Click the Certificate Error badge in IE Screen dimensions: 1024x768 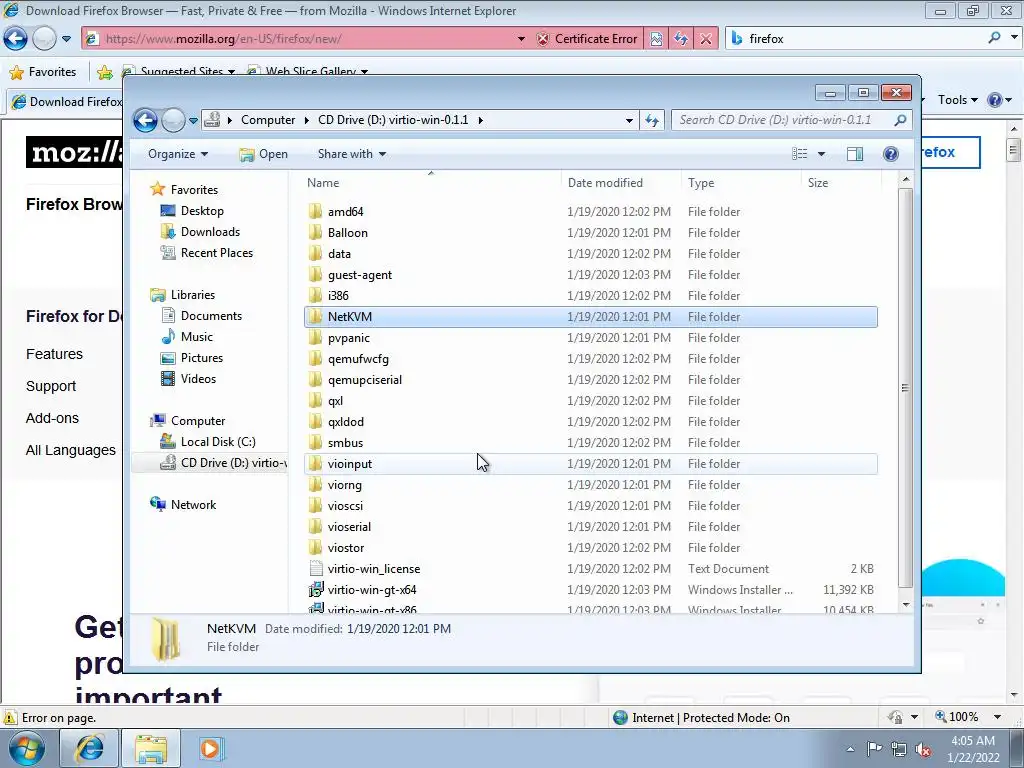(588, 39)
